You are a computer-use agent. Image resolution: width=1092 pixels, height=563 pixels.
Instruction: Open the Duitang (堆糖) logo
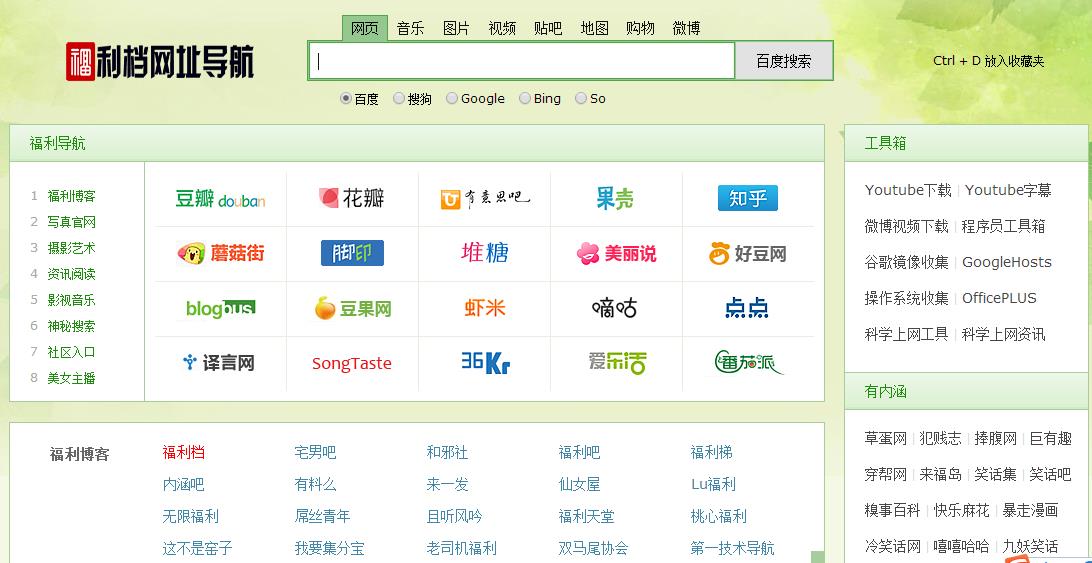pyautogui.click(x=485, y=252)
